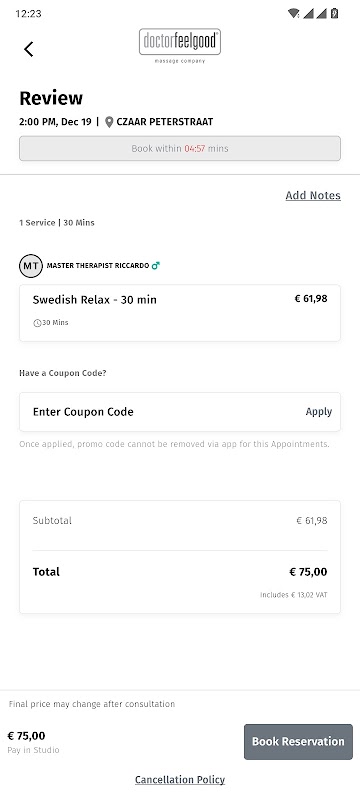Tap the CZAAR PETERSTRAAT location text

[165, 122]
